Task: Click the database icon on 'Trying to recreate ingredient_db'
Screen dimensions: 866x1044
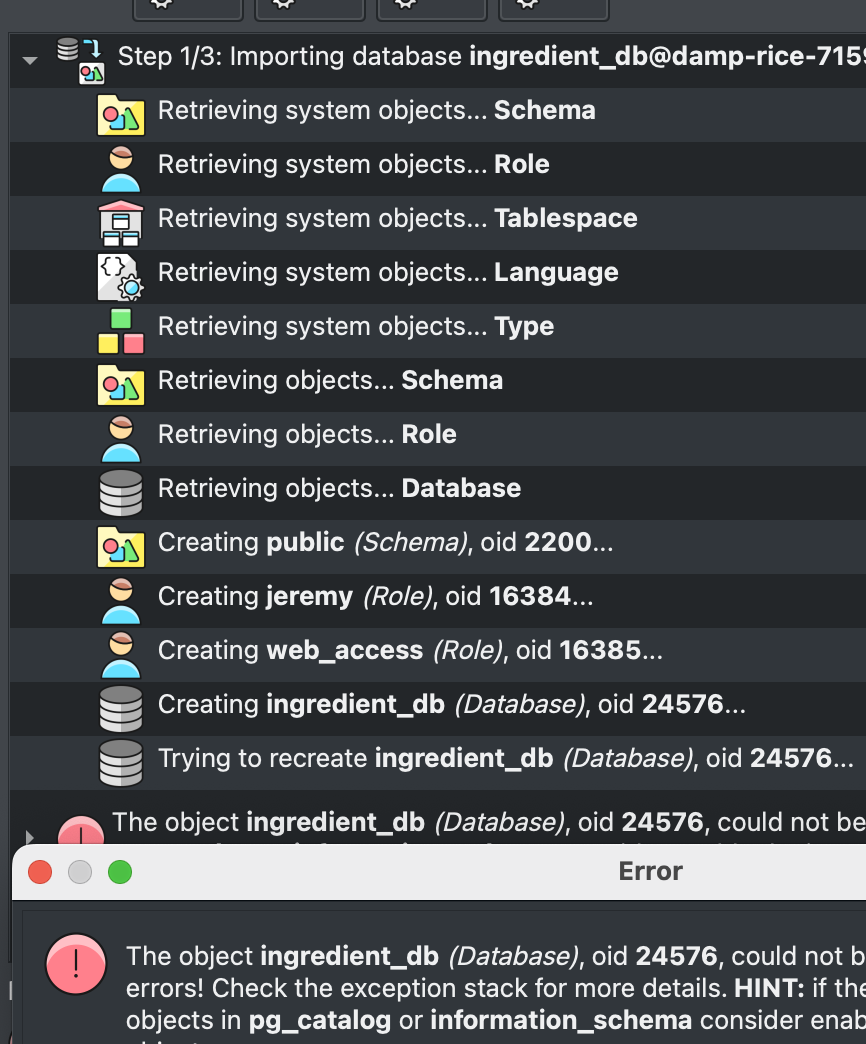Action: (120, 763)
